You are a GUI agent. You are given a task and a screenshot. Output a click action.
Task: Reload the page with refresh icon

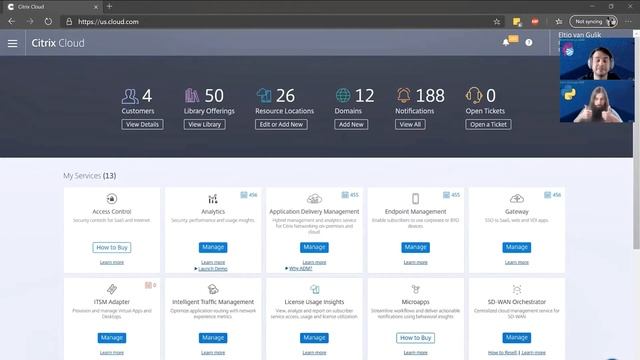point(48,21)
